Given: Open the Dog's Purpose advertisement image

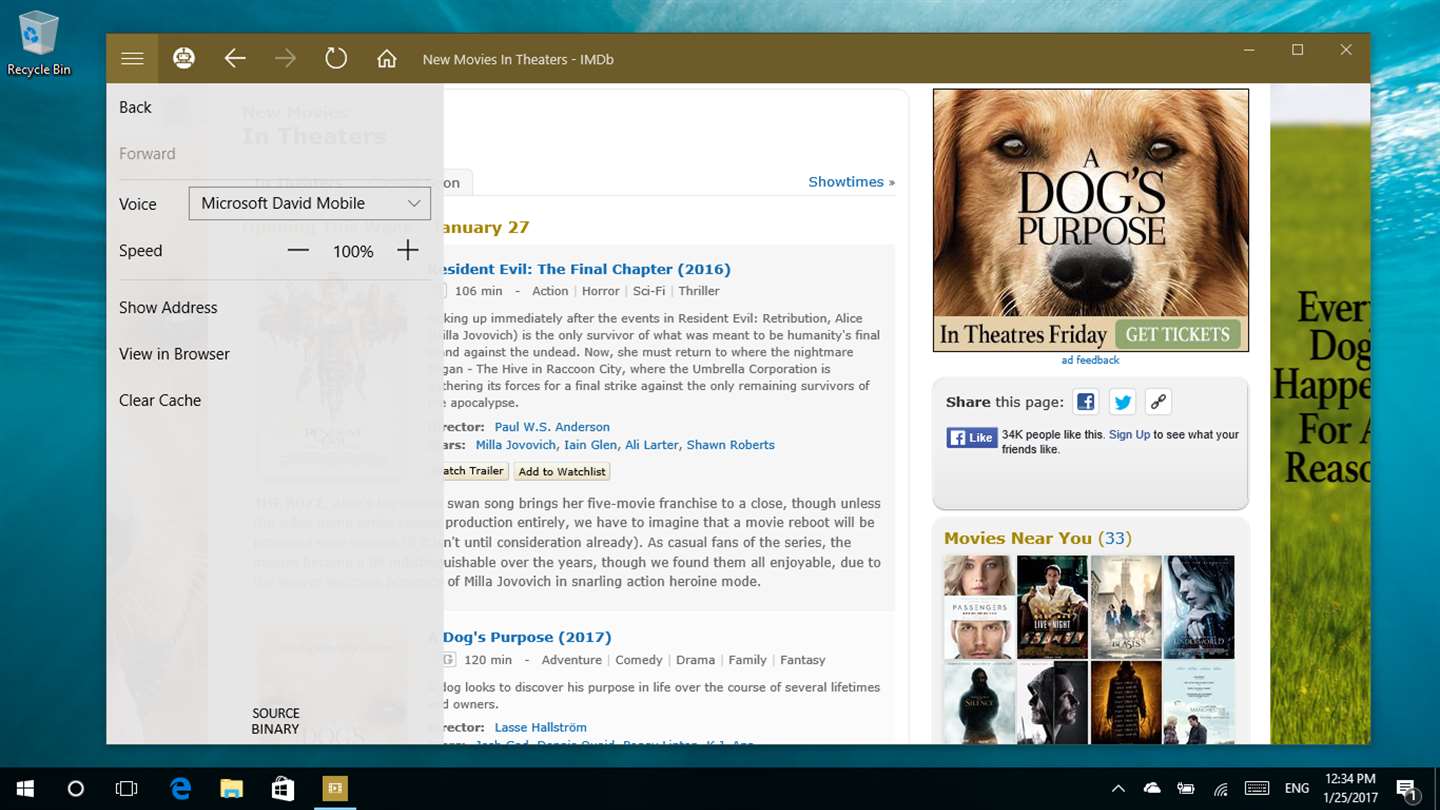Looking at the screenshot, I should coord(1091,220).
